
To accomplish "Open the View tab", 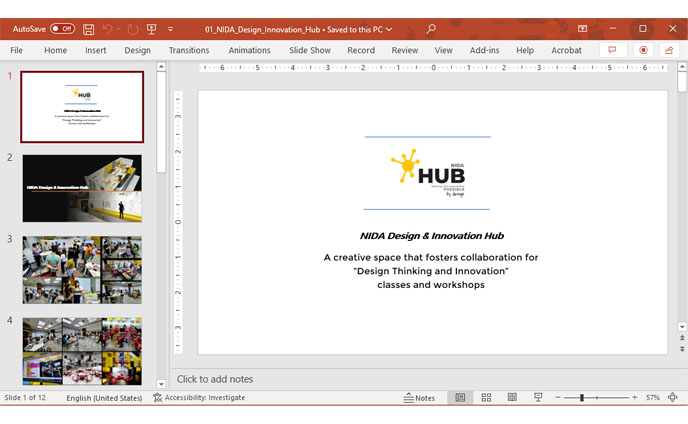I will tap(444, 50).
